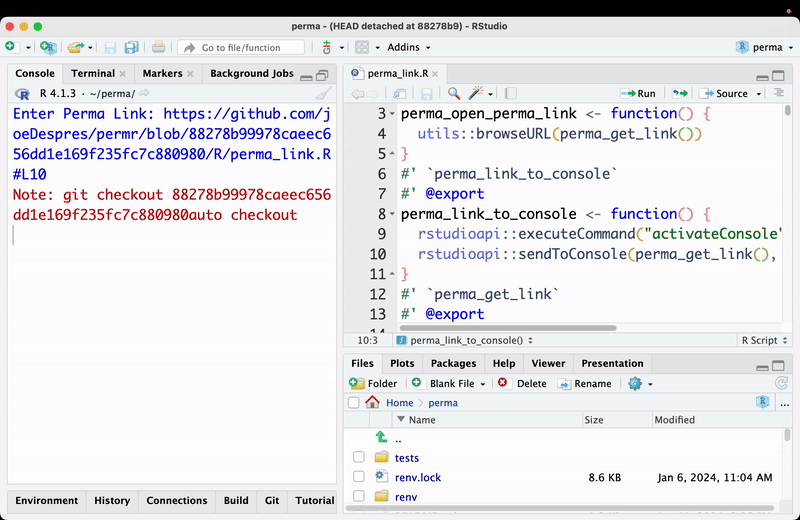Click the editor horizontal scrollbar
The image size is (800, 520).
click(x=508, y=328)
